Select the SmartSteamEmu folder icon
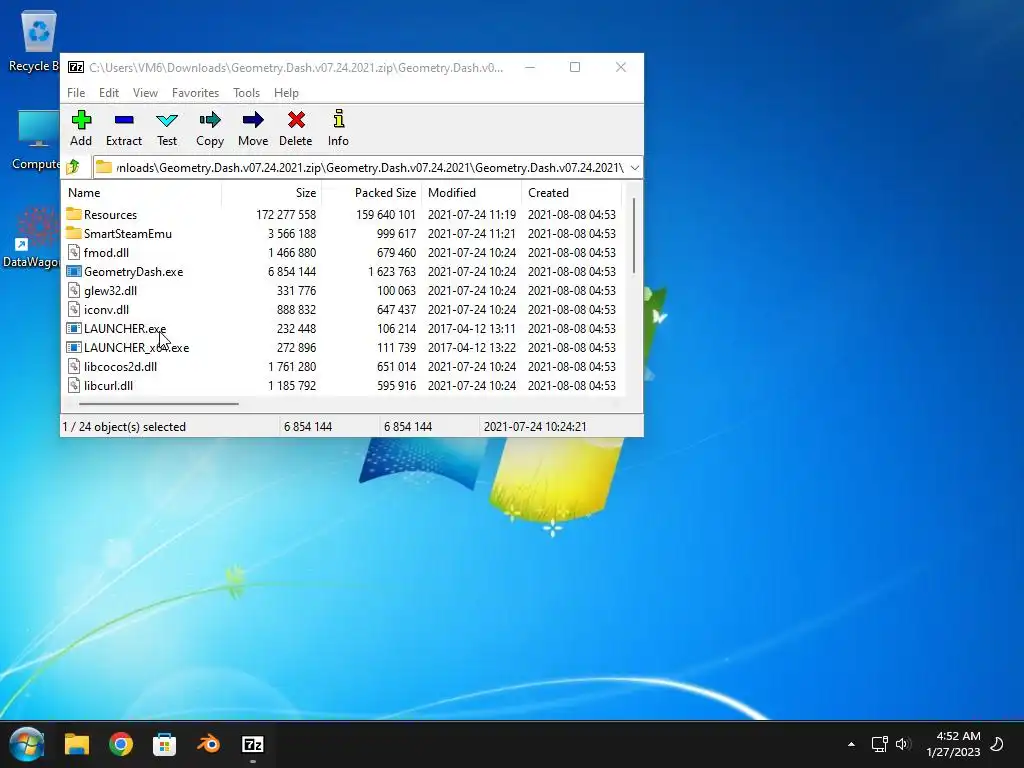Screen dimensions: 1024x768 (x=74, y=233)
